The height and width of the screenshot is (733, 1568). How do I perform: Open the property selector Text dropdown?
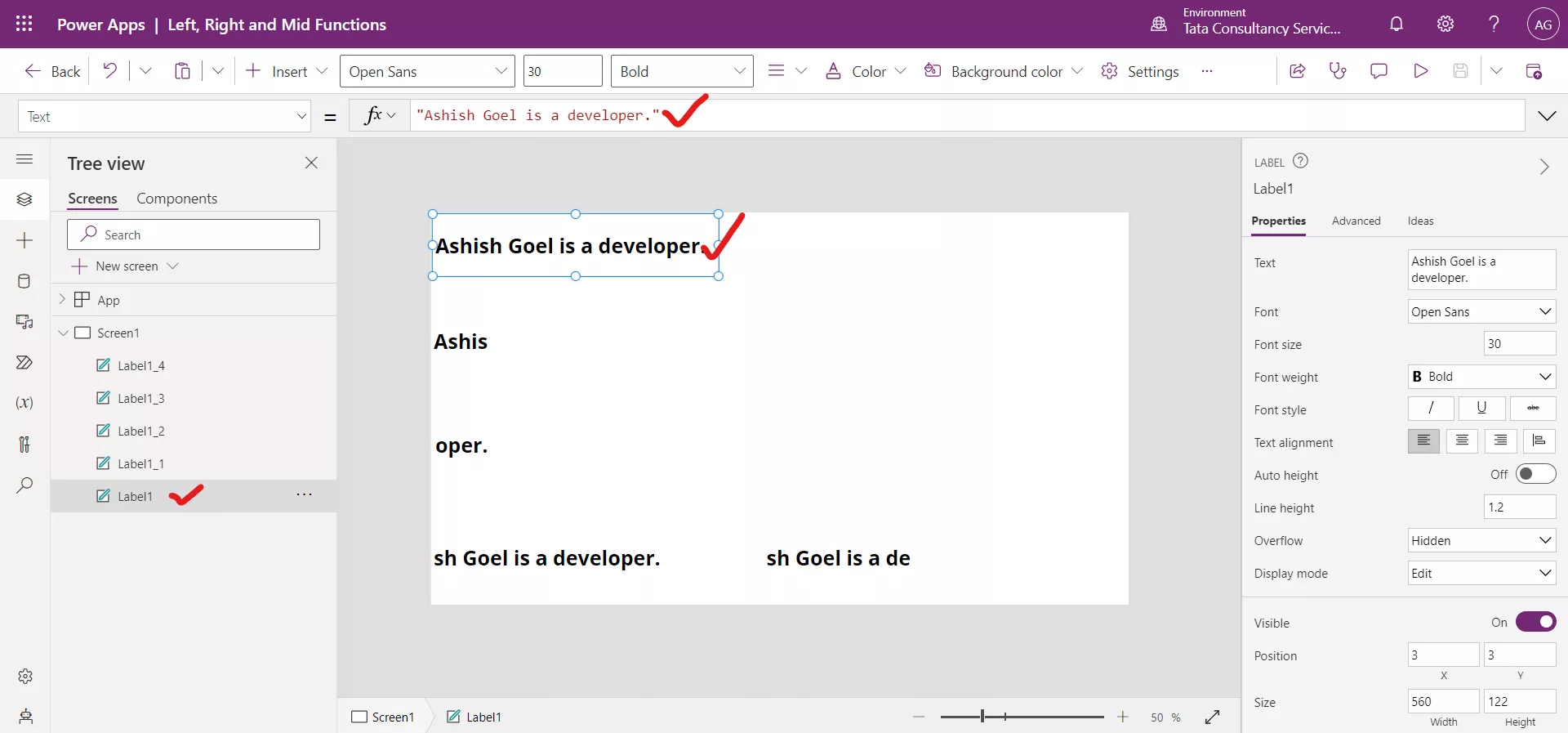pyautogui.click(x=165, y=116)
